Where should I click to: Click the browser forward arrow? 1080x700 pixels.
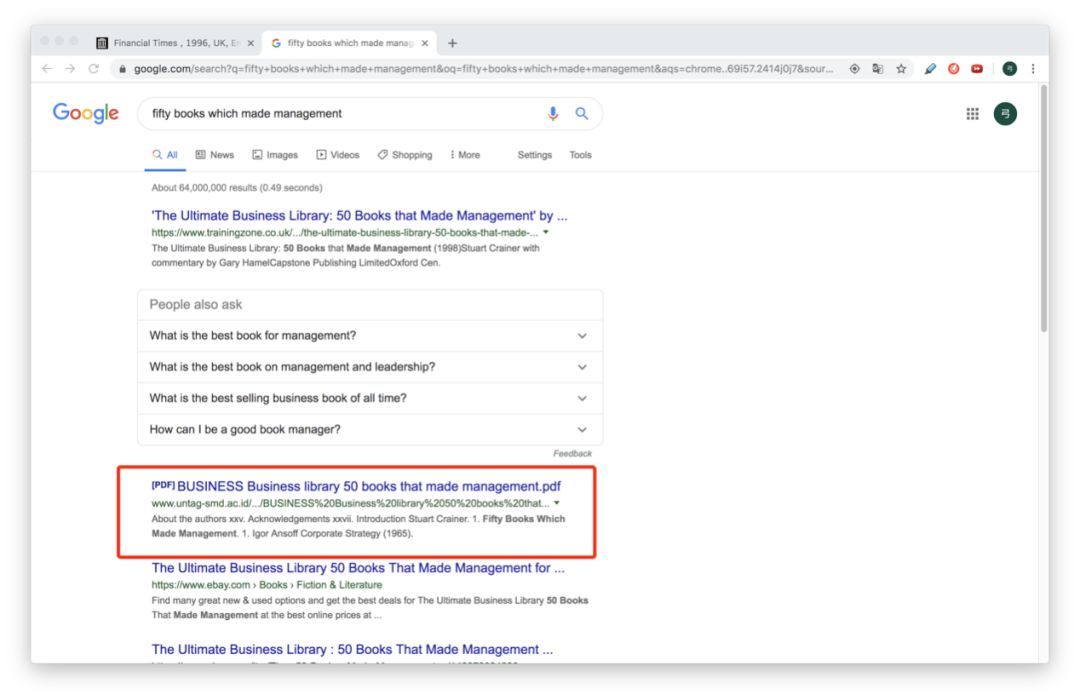point(70,69)
